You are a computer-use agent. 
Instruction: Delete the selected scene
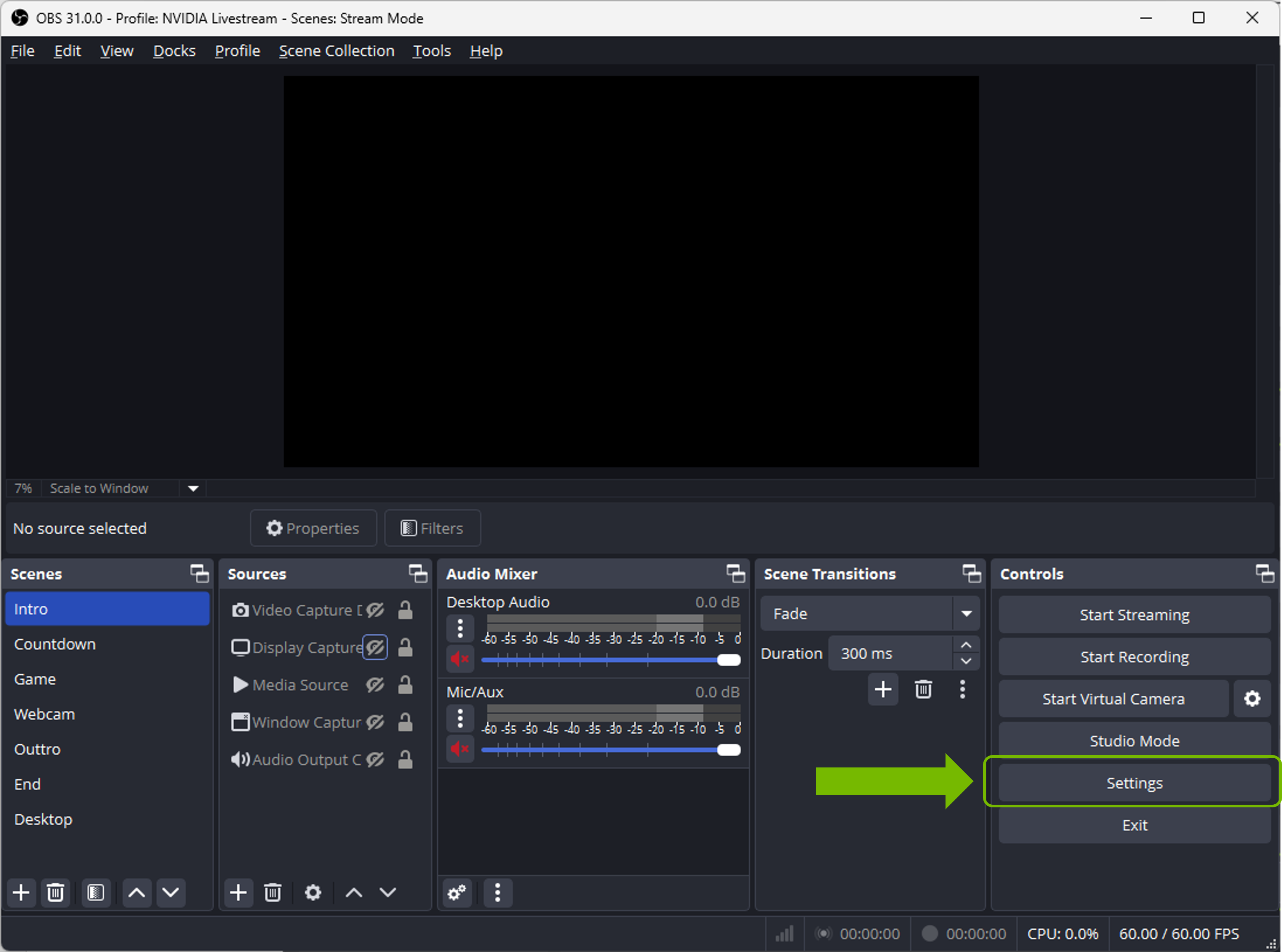pyautogui.click(x=55, y=893)
